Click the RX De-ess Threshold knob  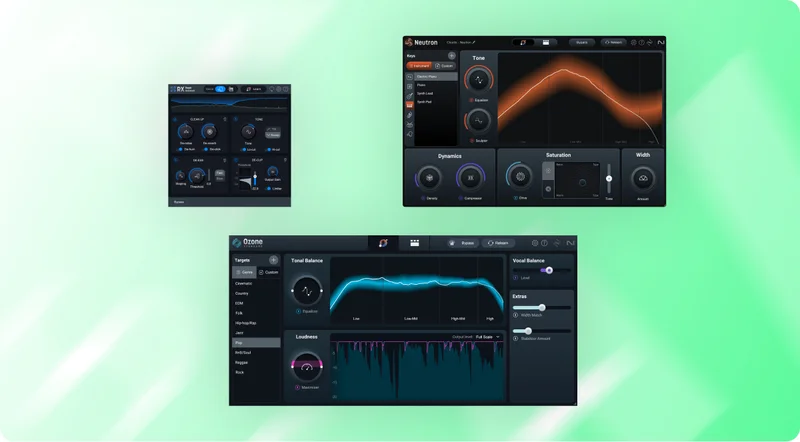pyautogui.click(x=197, y=177)
